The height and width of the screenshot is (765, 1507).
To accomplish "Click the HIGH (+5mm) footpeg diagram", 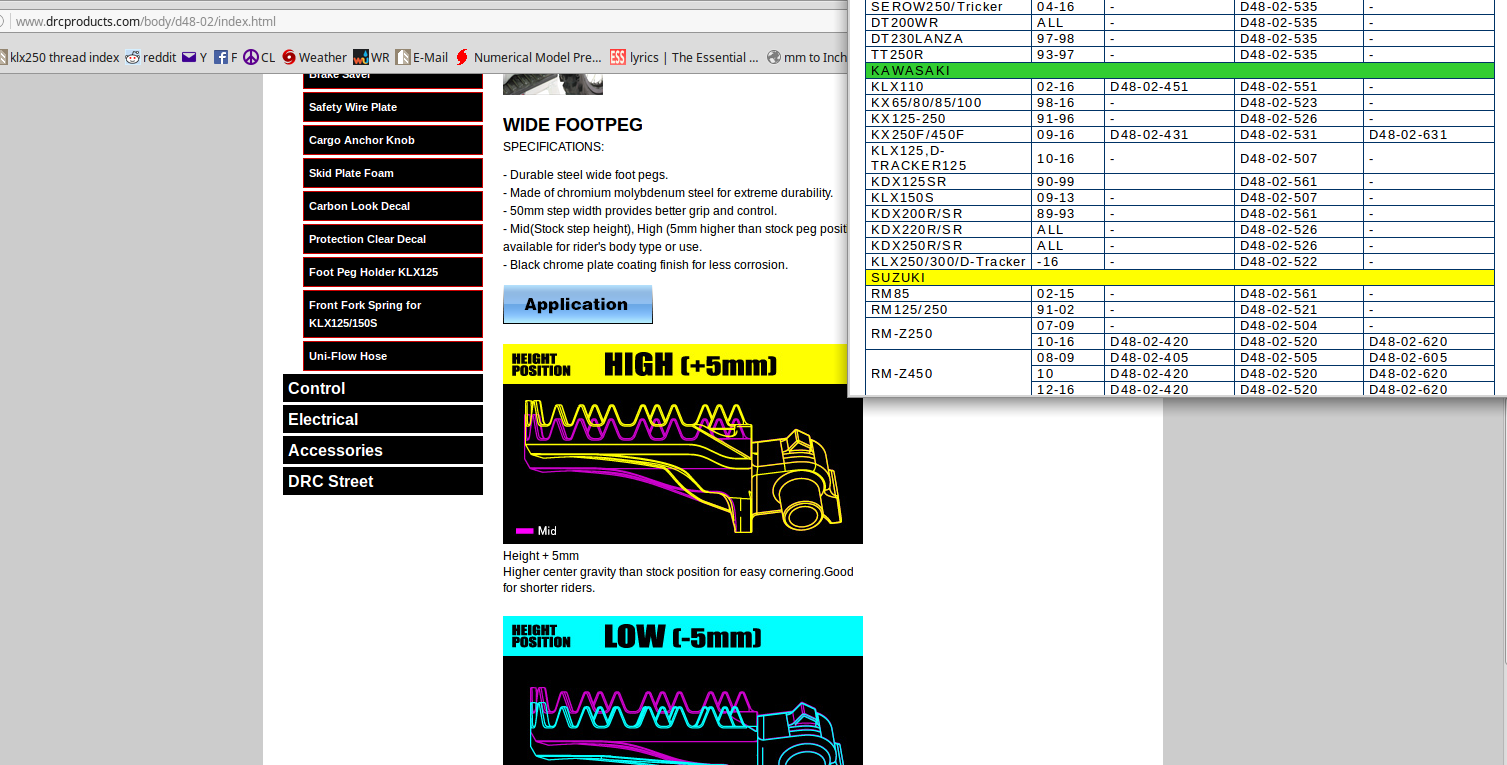I will tap(682, 444).
